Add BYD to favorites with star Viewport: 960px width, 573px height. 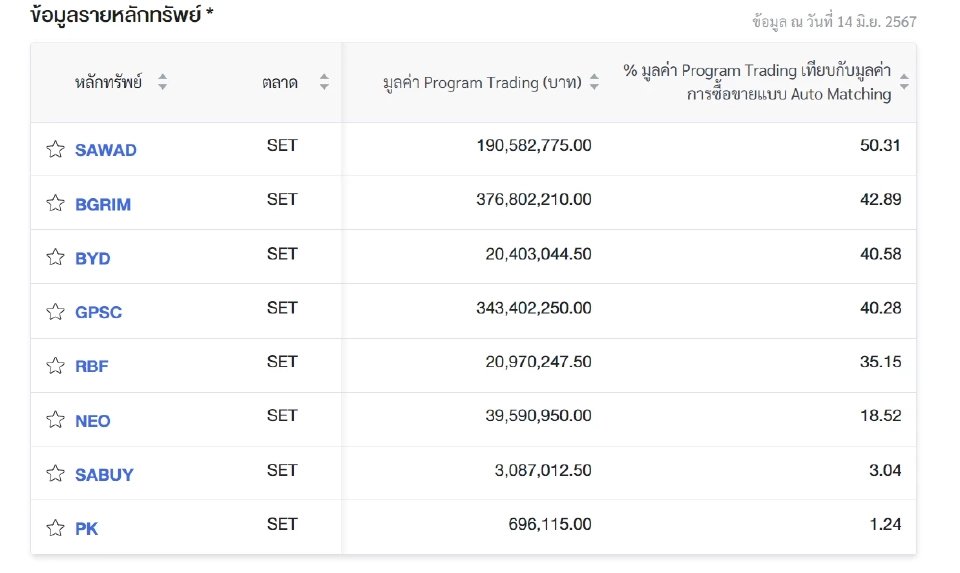(55, 257)
